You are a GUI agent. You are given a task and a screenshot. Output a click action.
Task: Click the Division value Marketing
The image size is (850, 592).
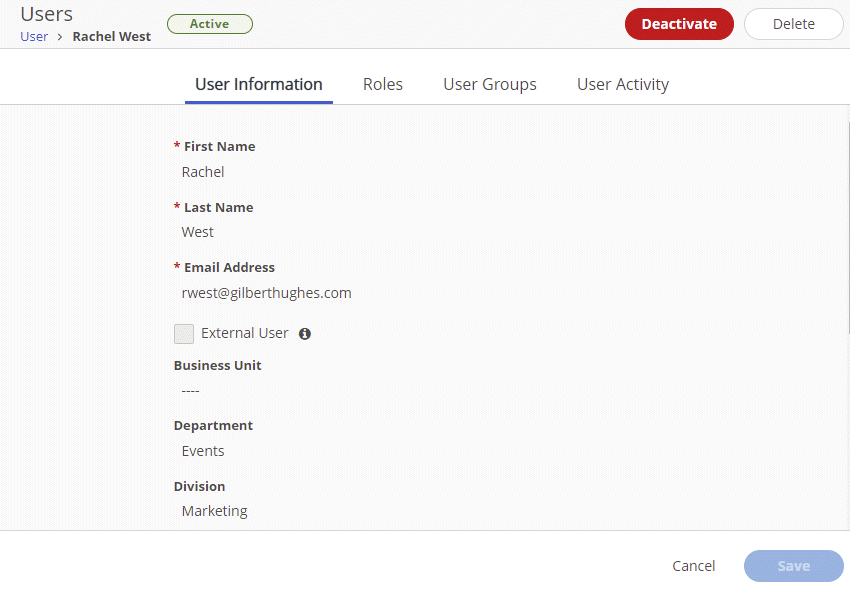(x=214, y=510)
